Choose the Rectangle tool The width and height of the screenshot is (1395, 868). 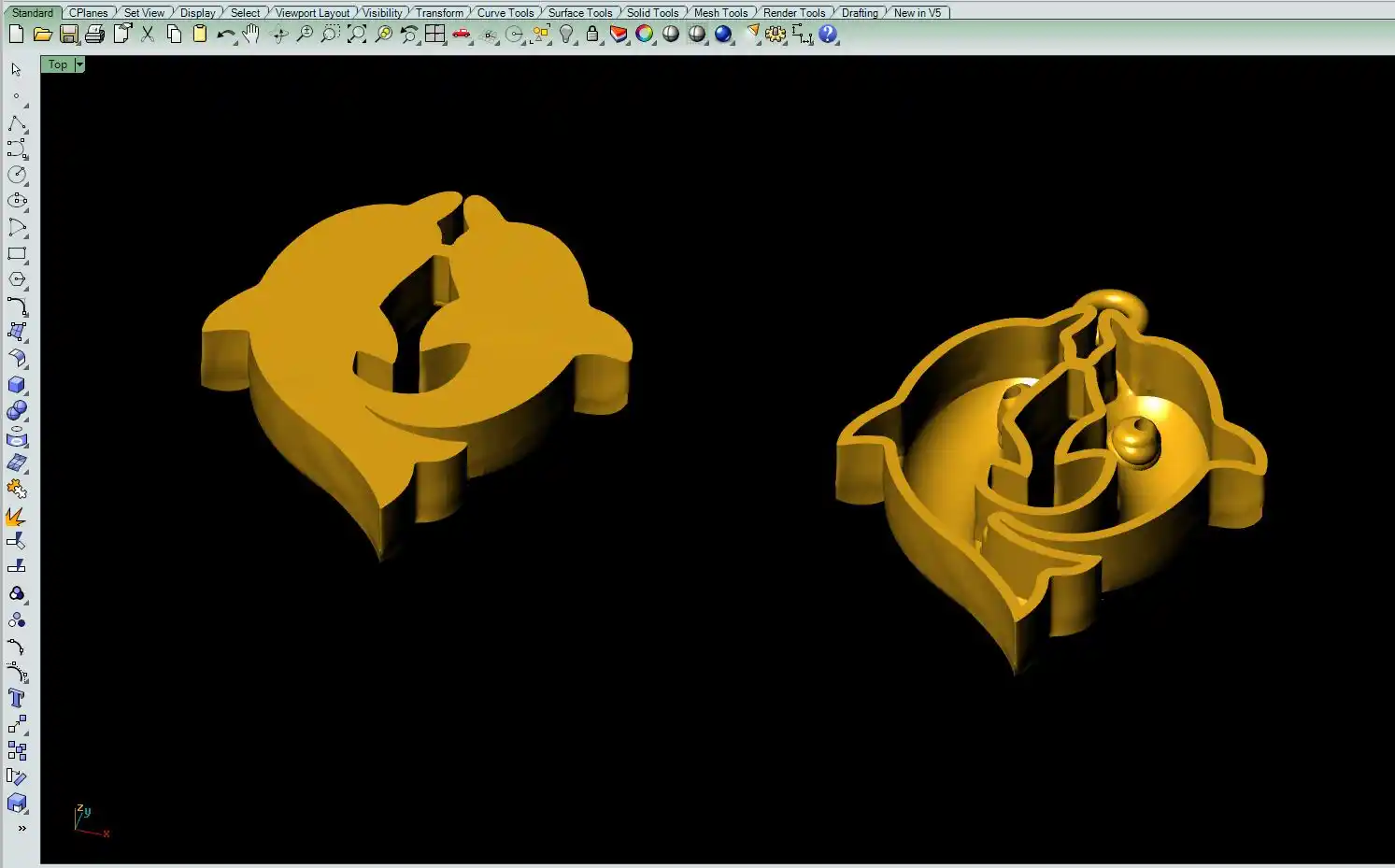point(16,254)
